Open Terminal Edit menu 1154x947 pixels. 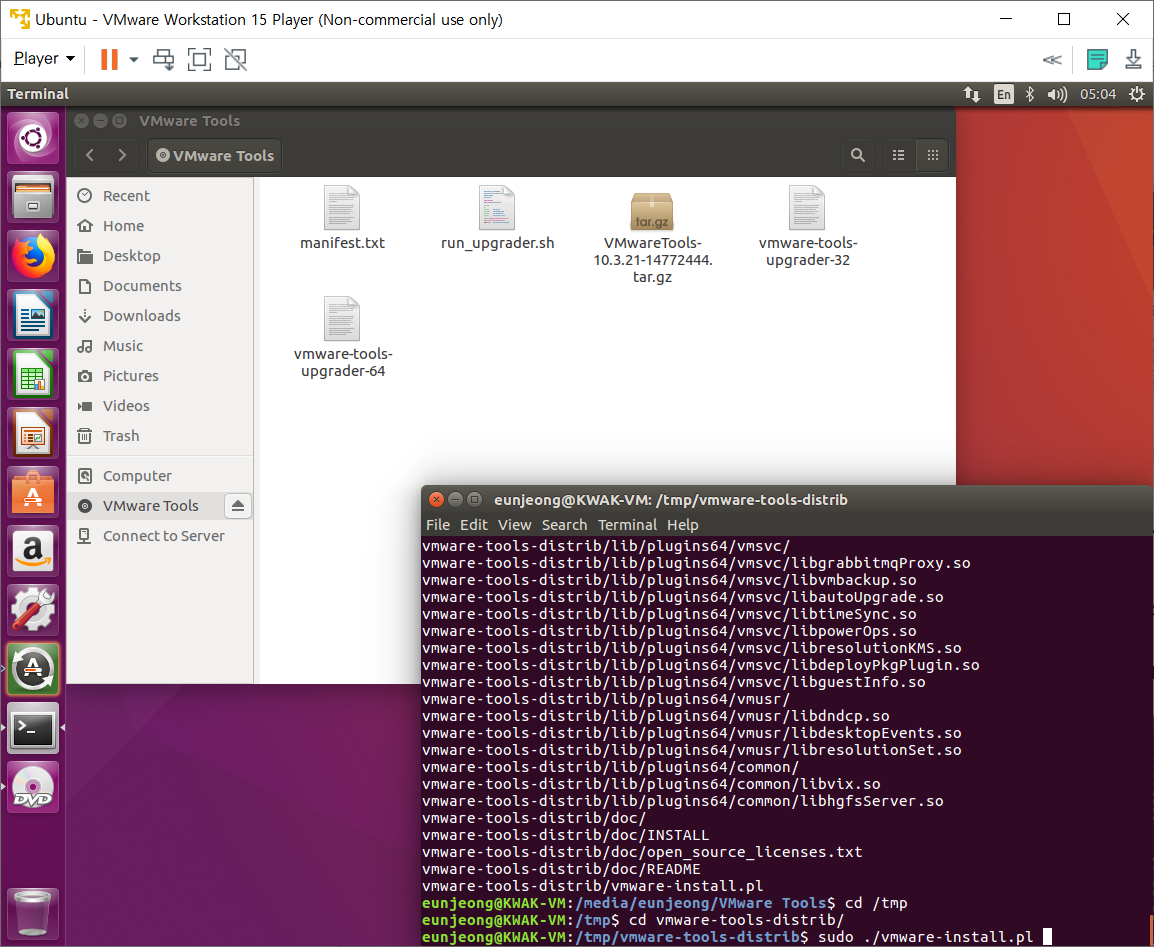click(x=474, y=525)
